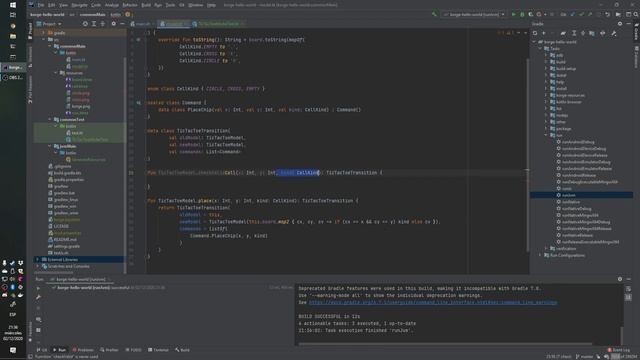Expand the build task group in Gradle
Screen dimensions: 640x360
pos(546,62)
